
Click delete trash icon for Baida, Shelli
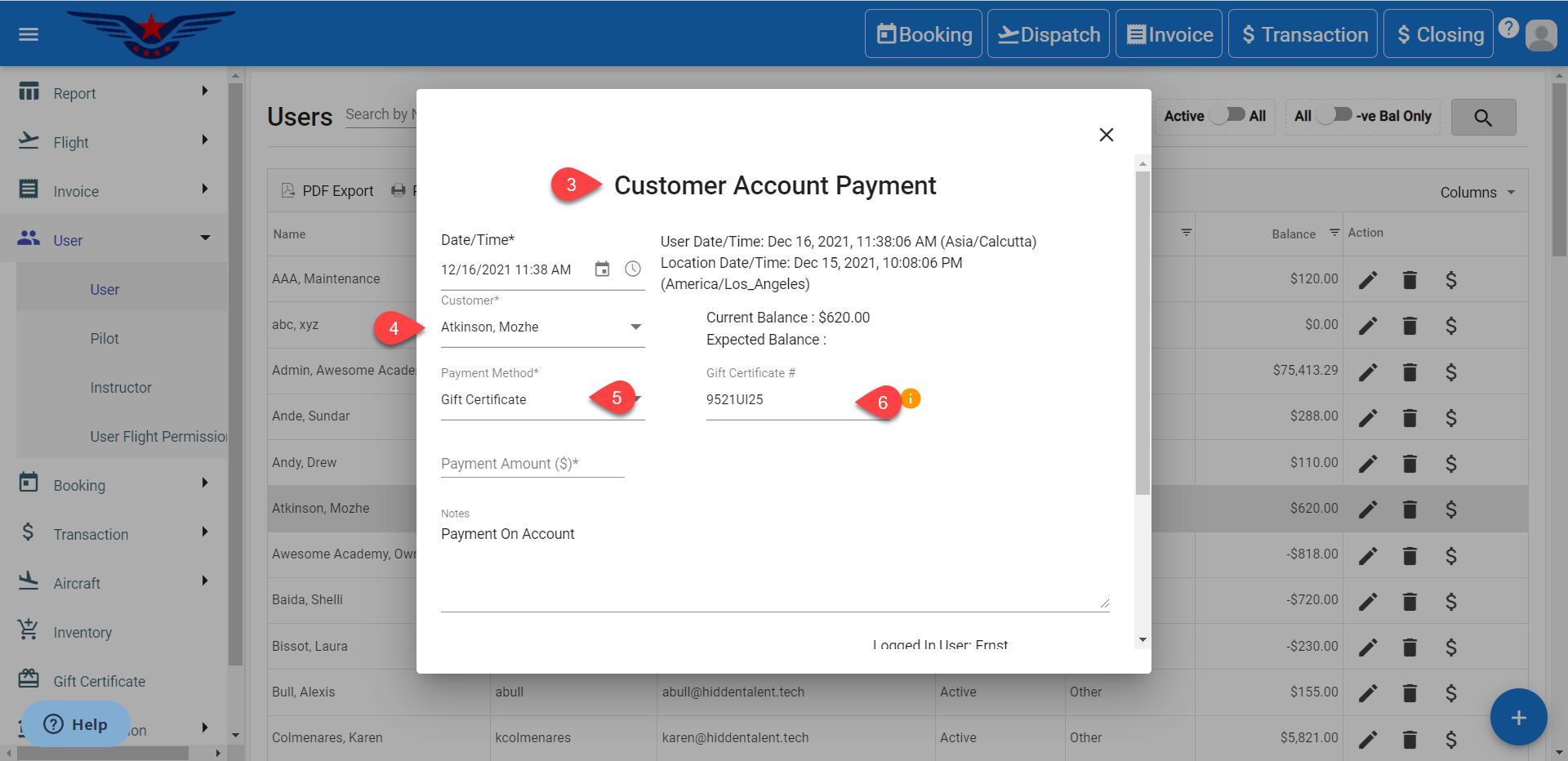[1410, 602]
